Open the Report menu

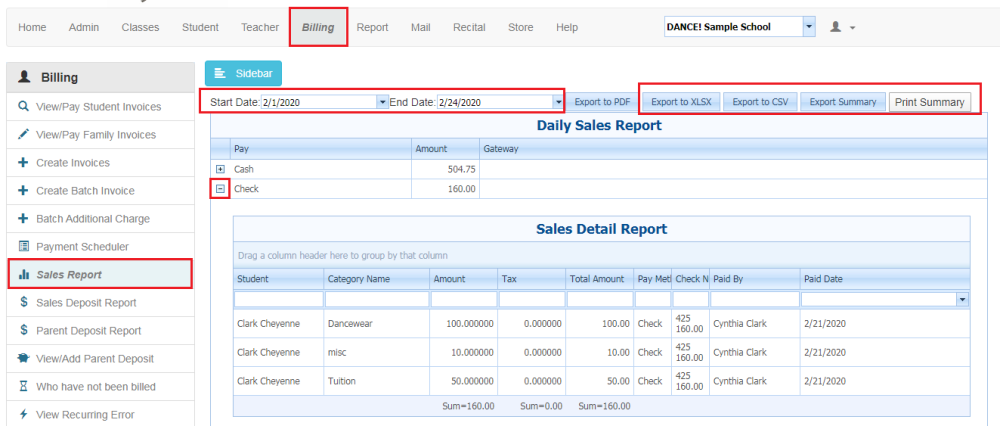tap(372, 27)
